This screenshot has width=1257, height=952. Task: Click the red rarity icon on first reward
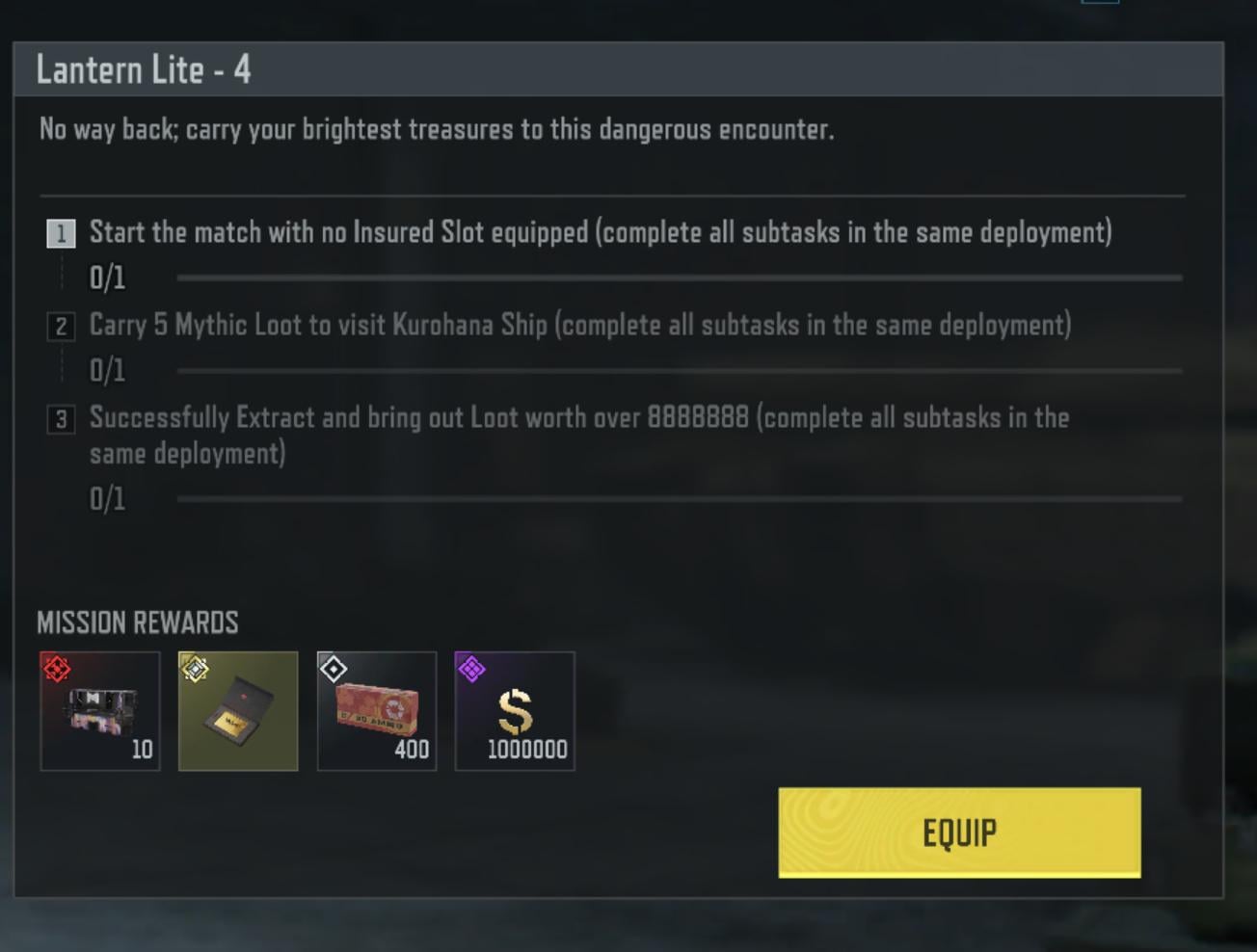pos(57,668)
